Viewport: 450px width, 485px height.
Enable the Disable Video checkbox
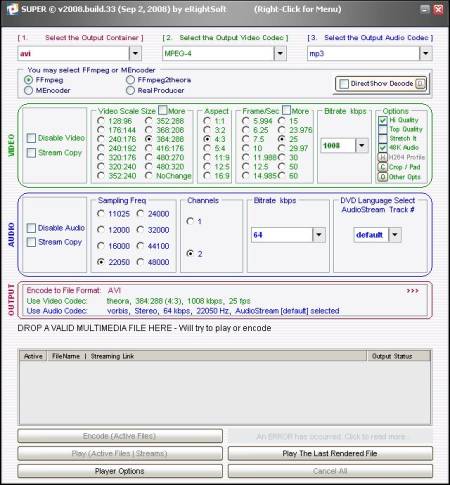pos(31,138)
